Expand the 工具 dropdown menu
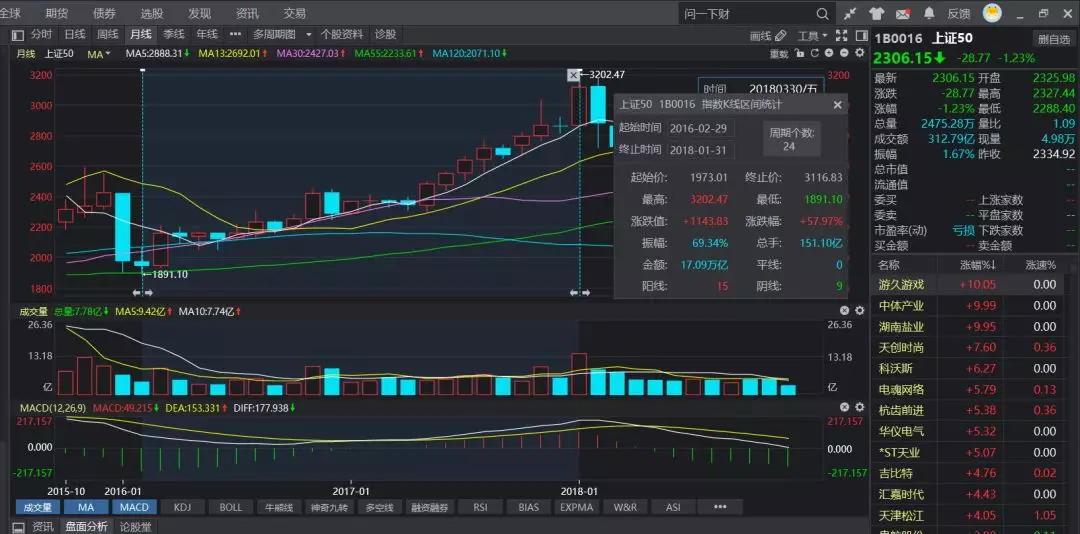The image size is (1080, 534). [x=813, y=36]
